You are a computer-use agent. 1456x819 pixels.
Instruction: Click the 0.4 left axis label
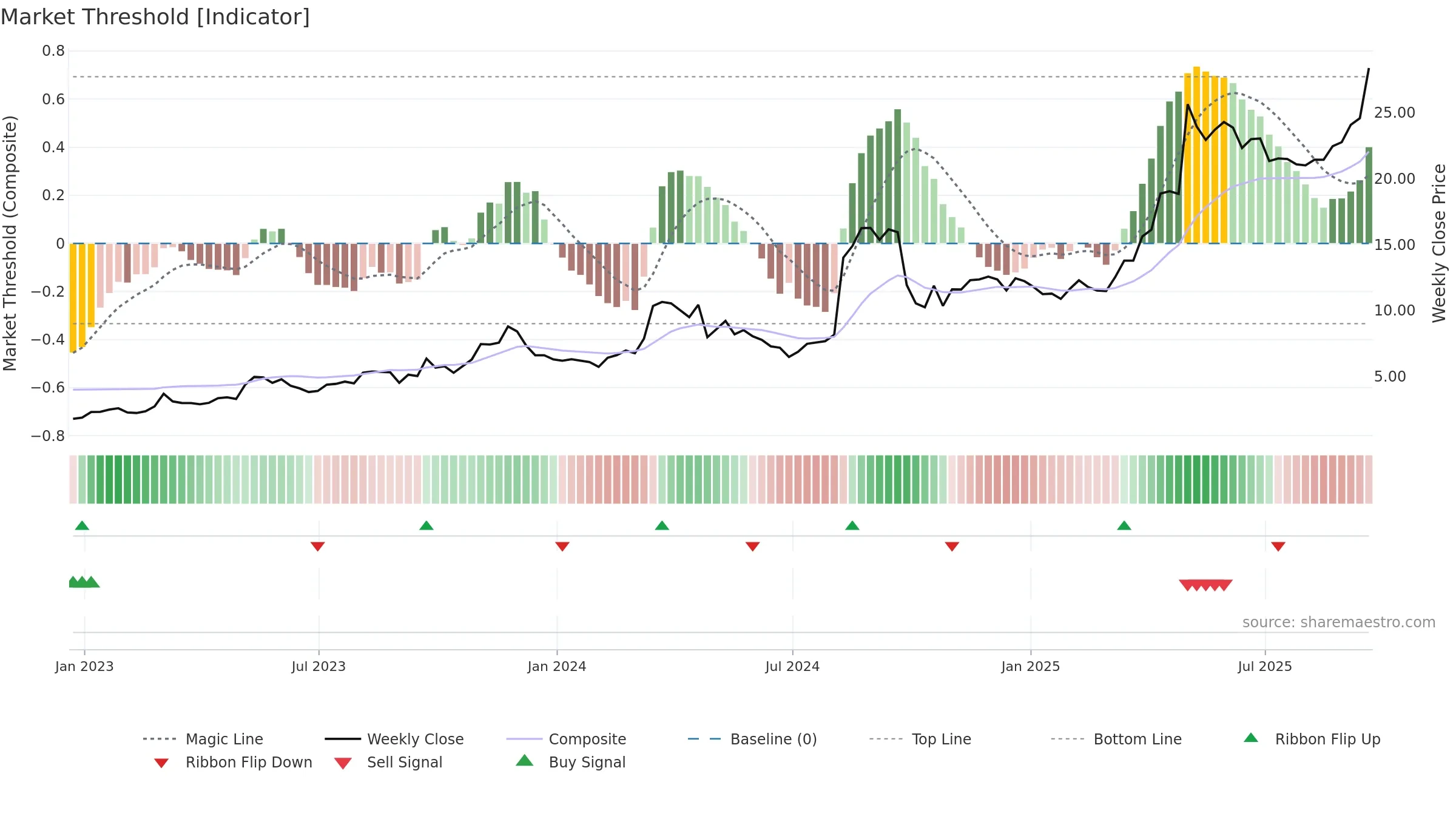pyautogui.click(x=53, y=147)
